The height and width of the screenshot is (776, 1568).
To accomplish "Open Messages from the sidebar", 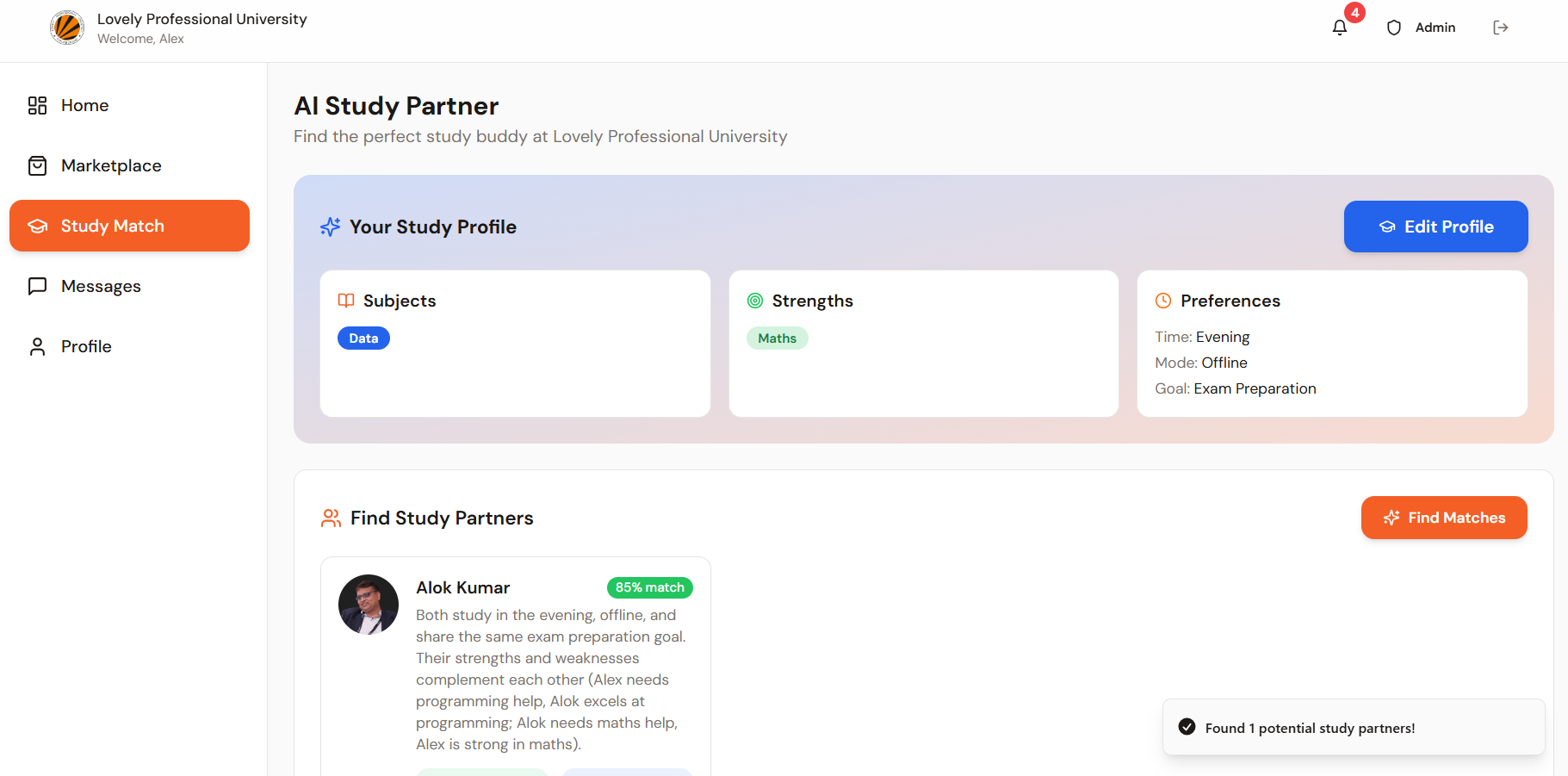I will (101, 286).
